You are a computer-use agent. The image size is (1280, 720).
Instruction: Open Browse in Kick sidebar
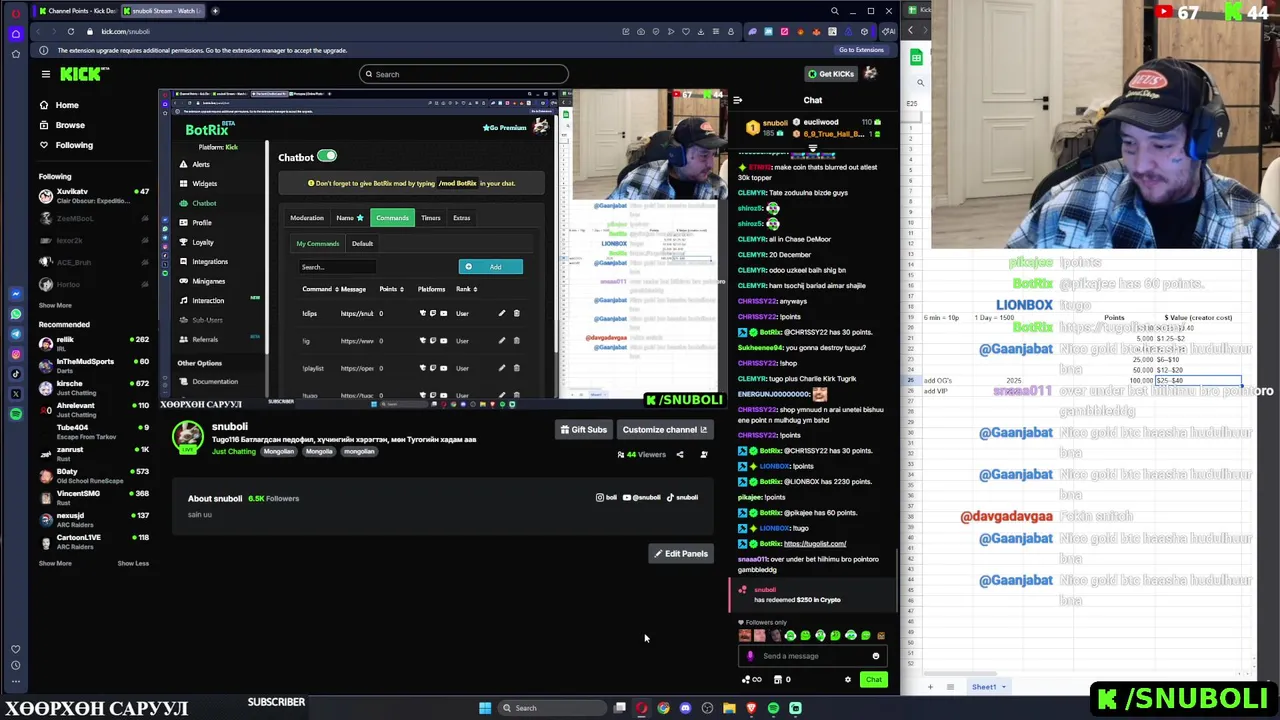click(x=69, y=125)
